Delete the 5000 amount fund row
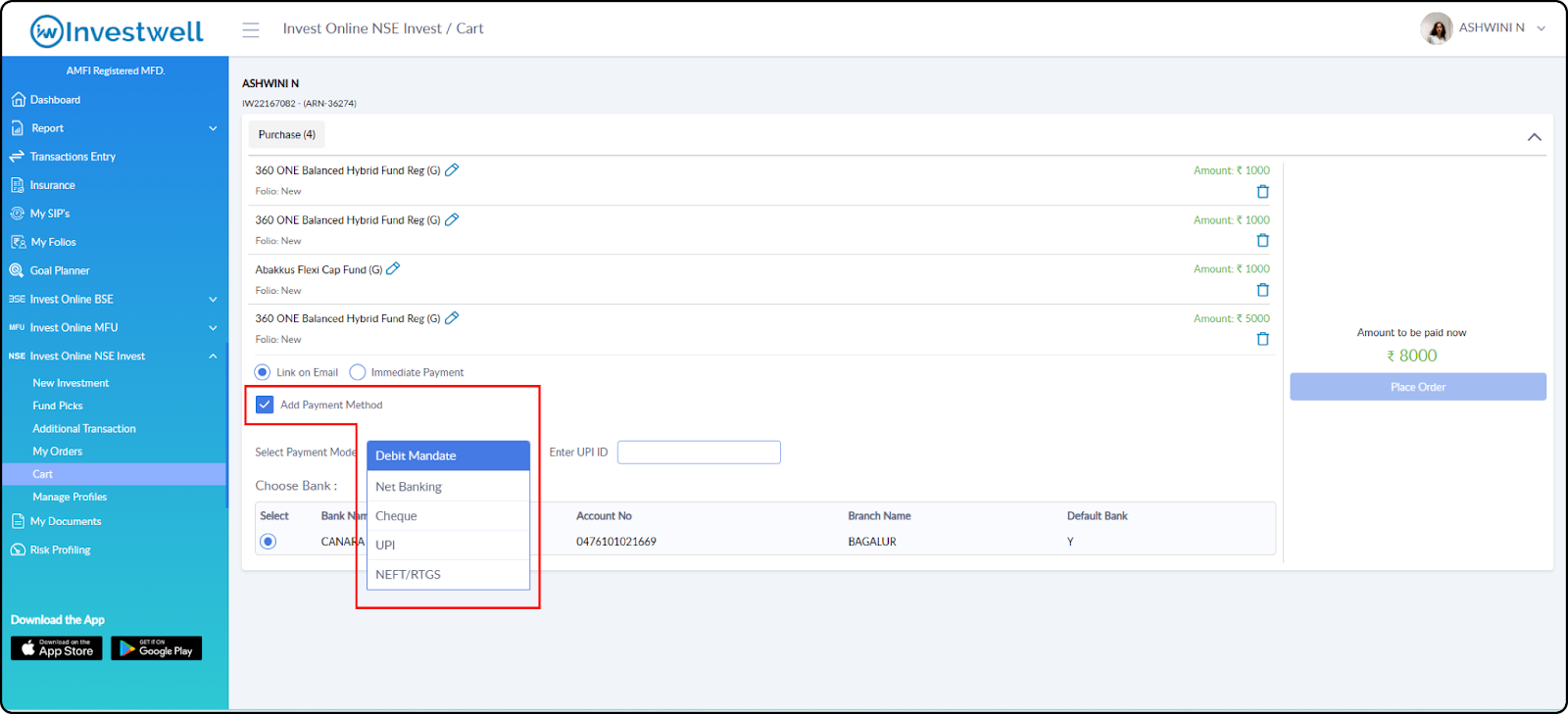This screenshot has height=714, width=1568. click(x=1262, y=339)
